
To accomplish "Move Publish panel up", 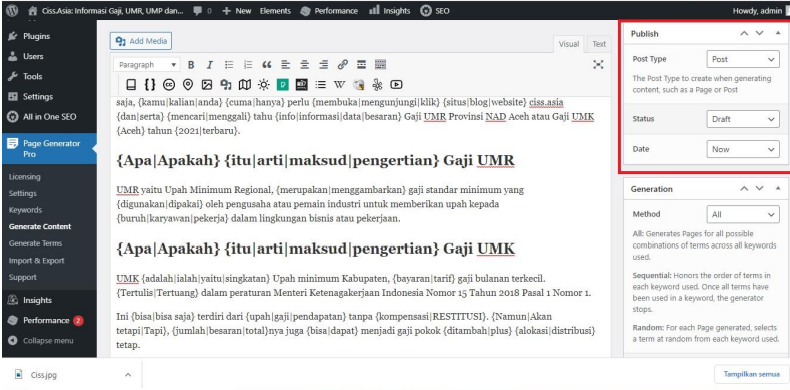I will [x=744, y=33].
